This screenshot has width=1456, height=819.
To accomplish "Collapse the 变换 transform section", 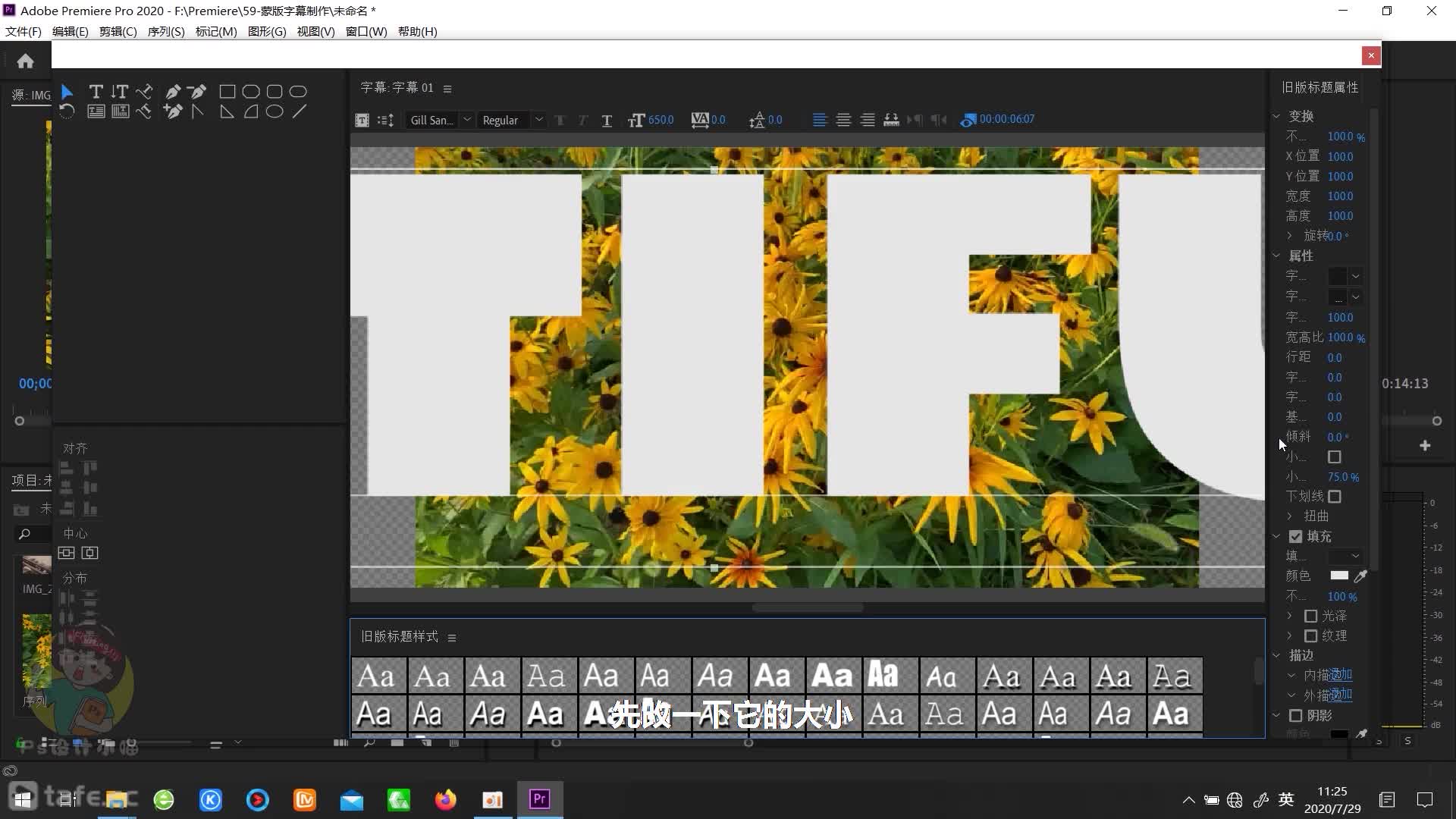I will point(1276,116).
